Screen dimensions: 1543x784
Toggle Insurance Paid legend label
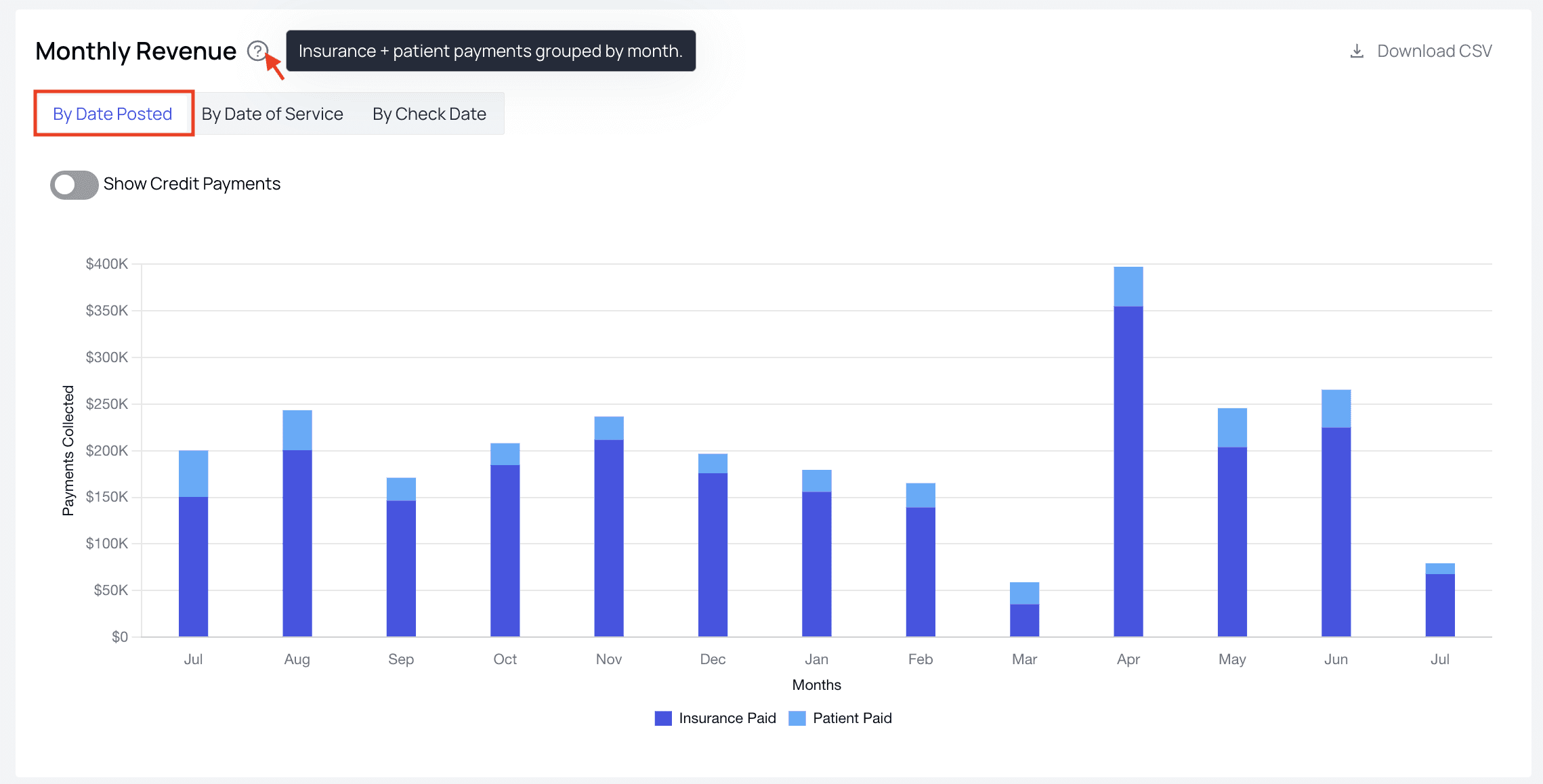pos(727,718)
